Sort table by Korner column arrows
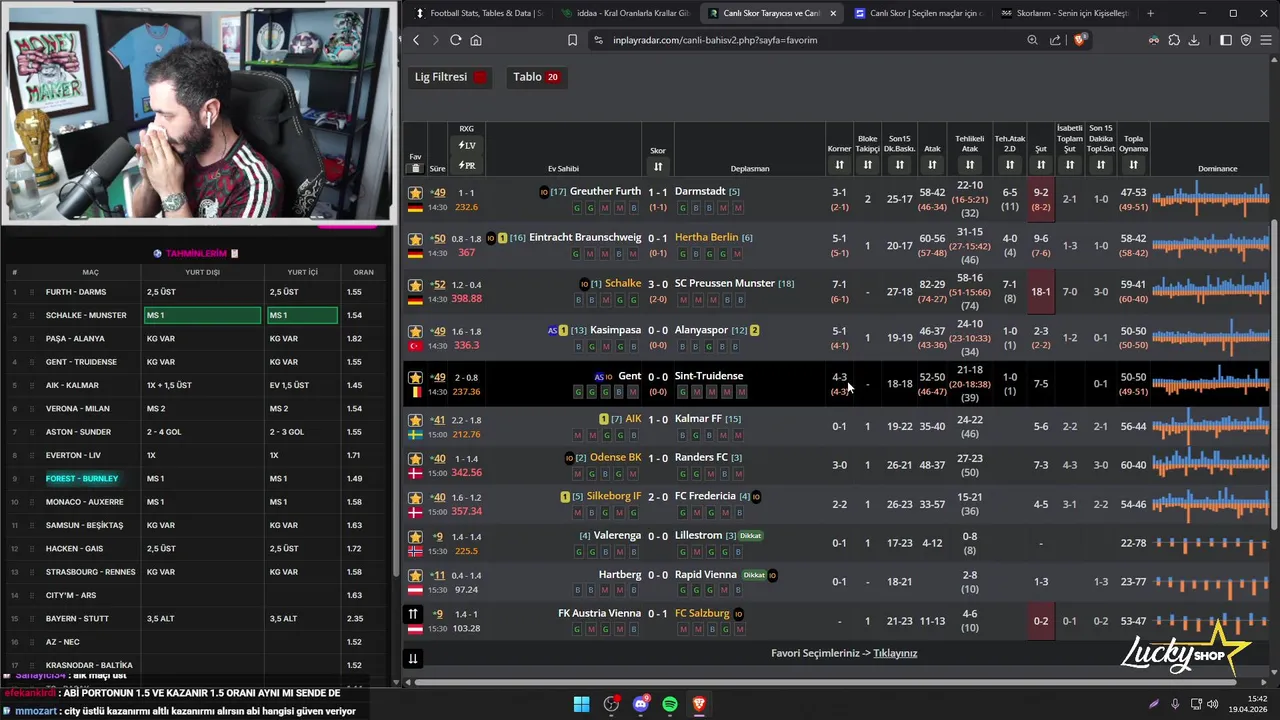This screenshot has width=1280, height=720. pyautogui.click(x=839, y=165)
